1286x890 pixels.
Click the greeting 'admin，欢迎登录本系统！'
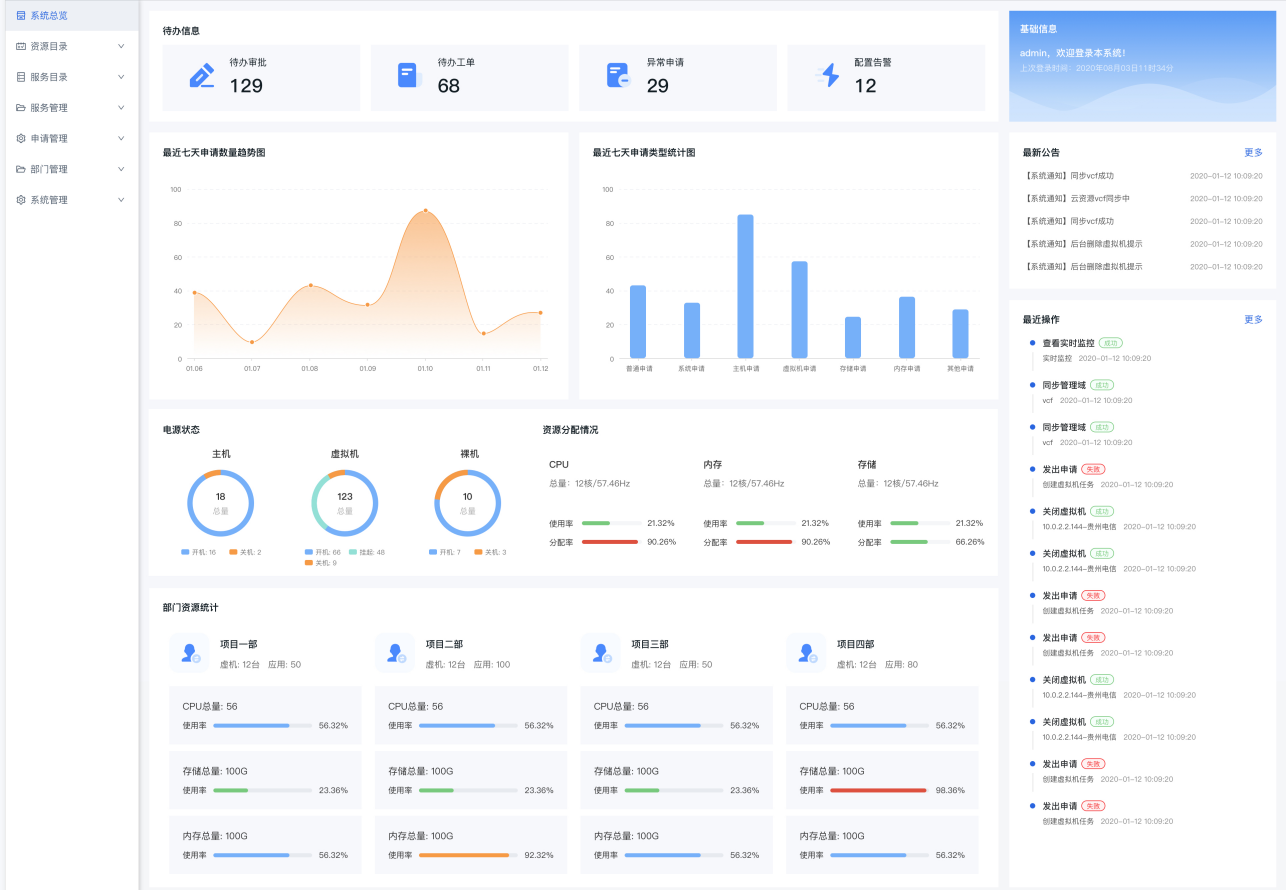point(1073,52)
